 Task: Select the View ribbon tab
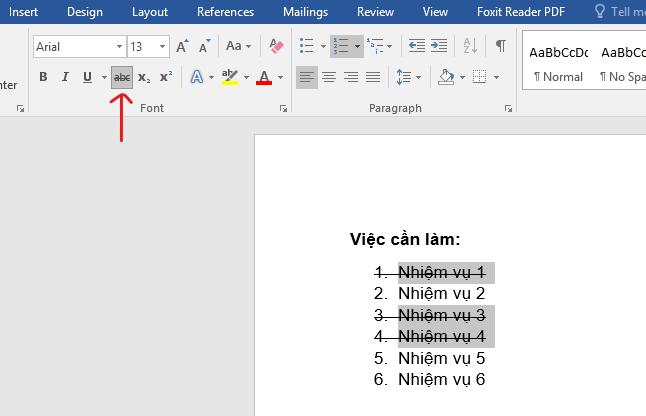tap(435, 12)
